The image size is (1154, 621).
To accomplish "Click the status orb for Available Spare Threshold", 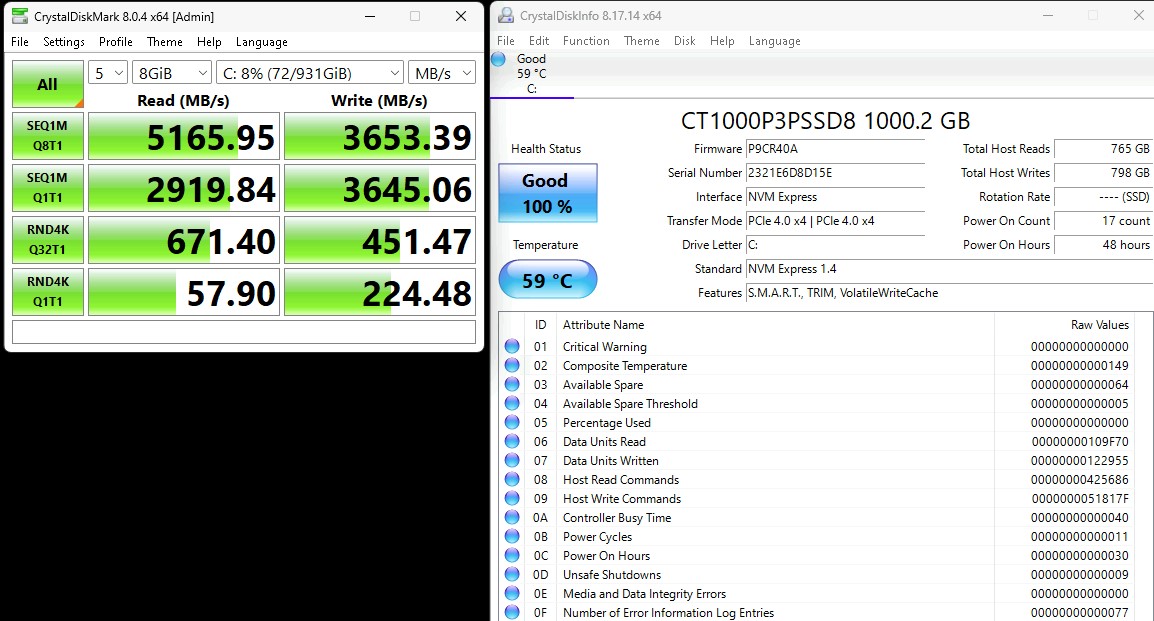I will [x=512, y=404].
